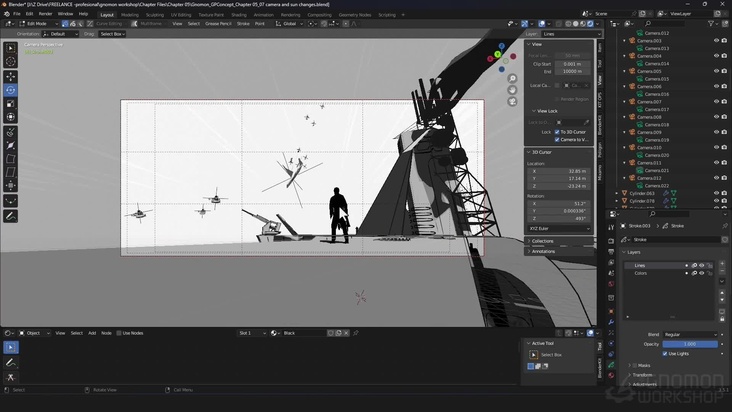This screenshot has width=732, height=412.
Task: Click the Select Box drag option
Action: pyautogui.click(x=110, y=33)
